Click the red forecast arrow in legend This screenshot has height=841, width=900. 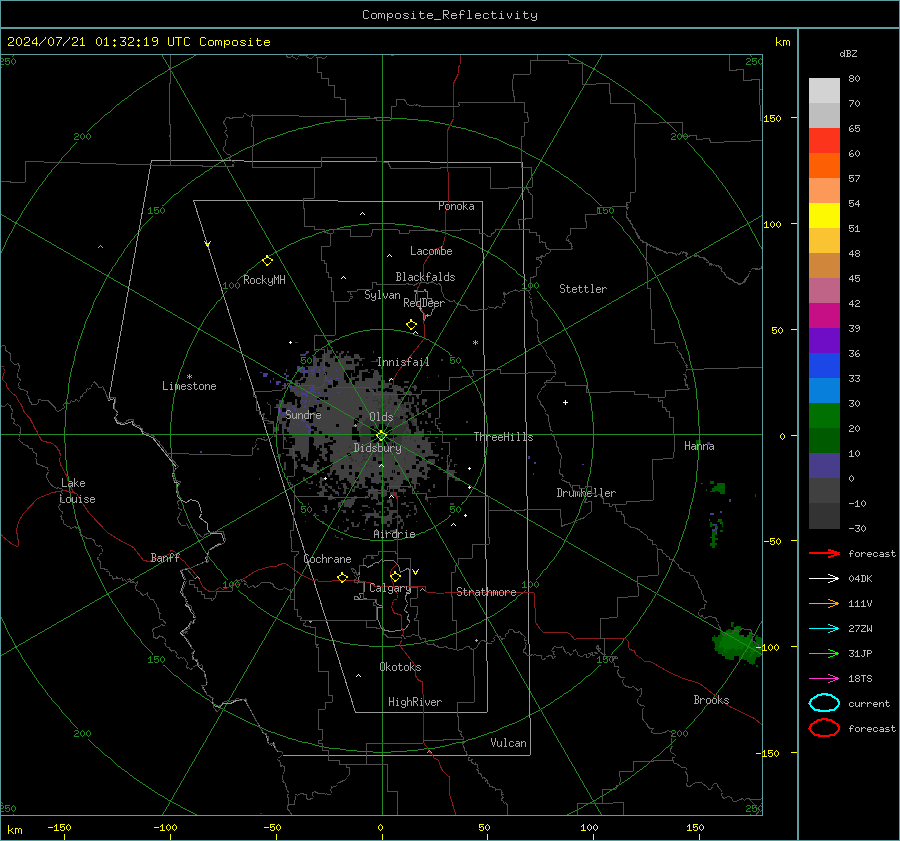(824, 553)
